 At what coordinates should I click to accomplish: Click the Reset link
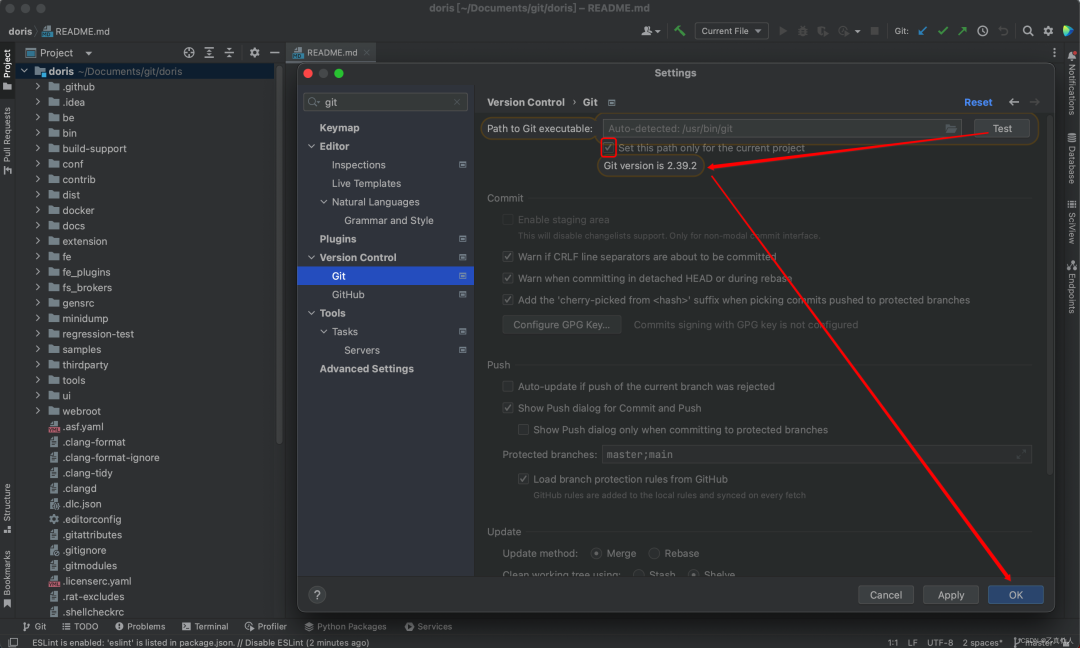click(978, 102)
